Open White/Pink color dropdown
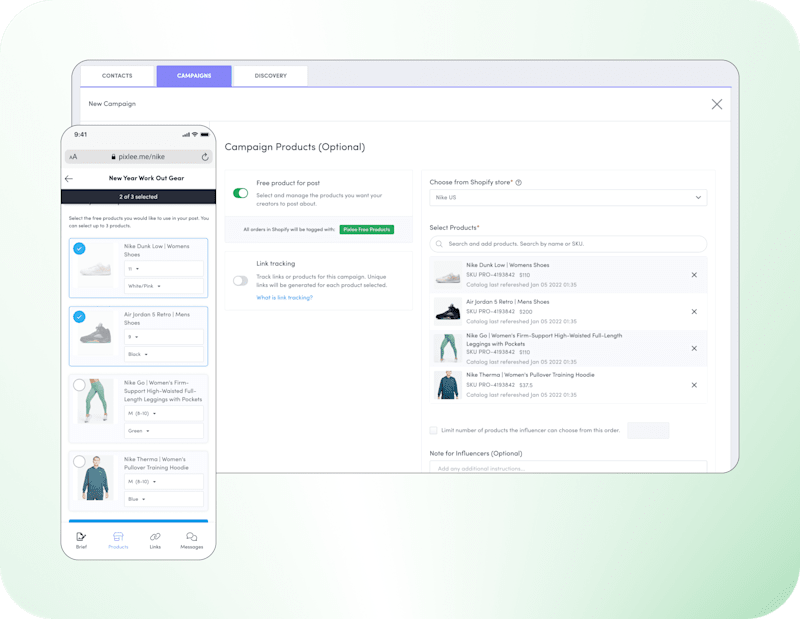The image size is (800, 619). [x=164, y=286]
